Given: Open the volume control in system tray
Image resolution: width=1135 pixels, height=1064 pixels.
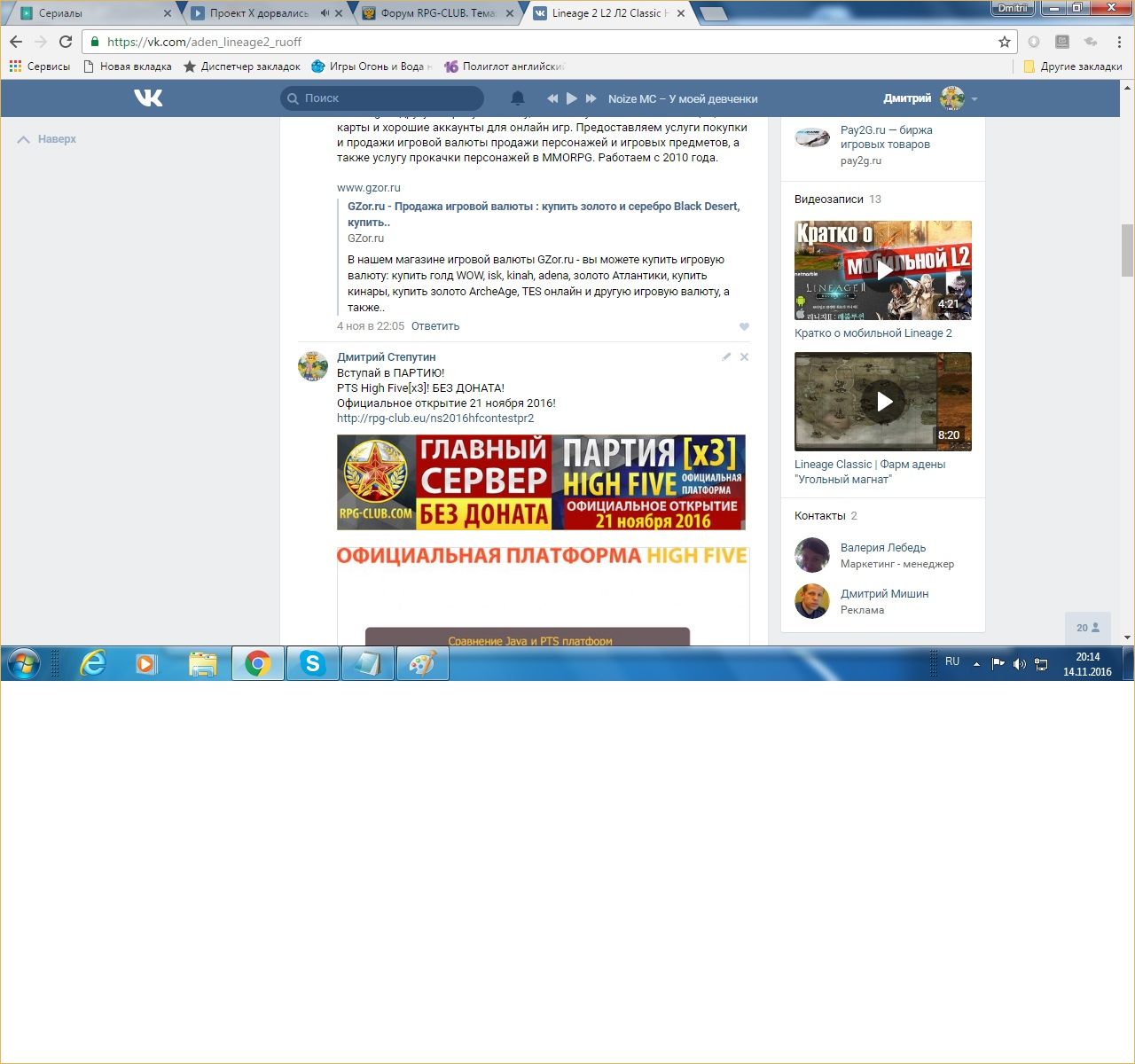Looking at the screenshot, I should click(x=1020, y=663).
